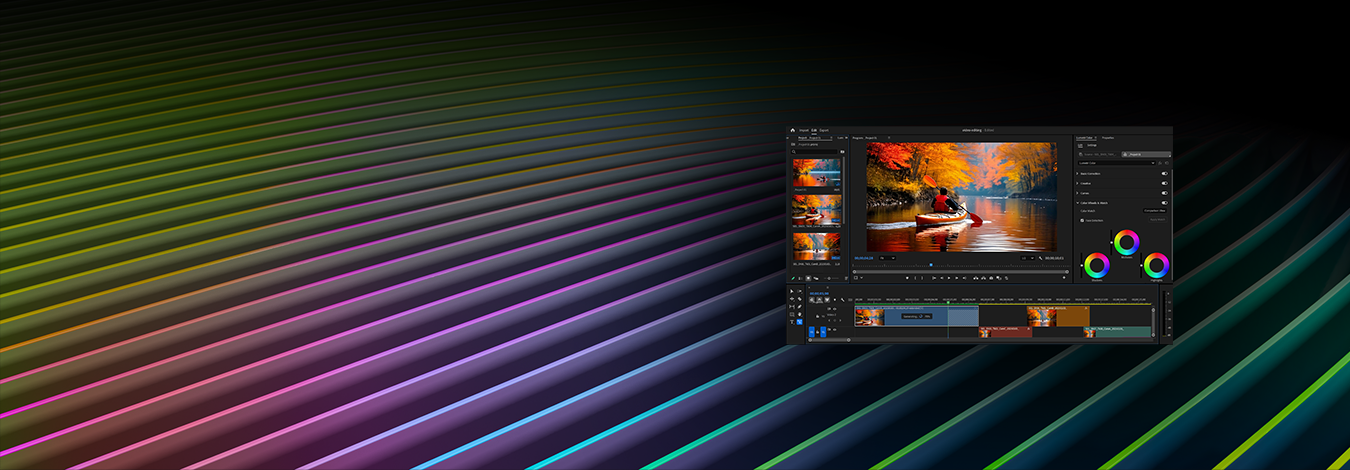The height and width of the screenshot is (470, 1350).
Task: Switch to the Edit workspace tab
Action: (814, 130)
